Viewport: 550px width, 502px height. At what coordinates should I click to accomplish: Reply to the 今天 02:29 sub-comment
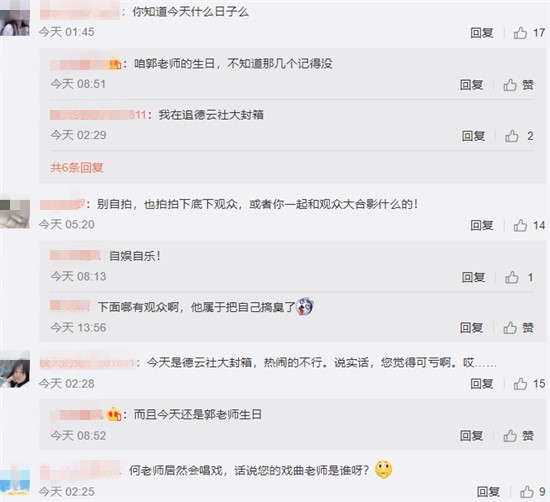473,136
